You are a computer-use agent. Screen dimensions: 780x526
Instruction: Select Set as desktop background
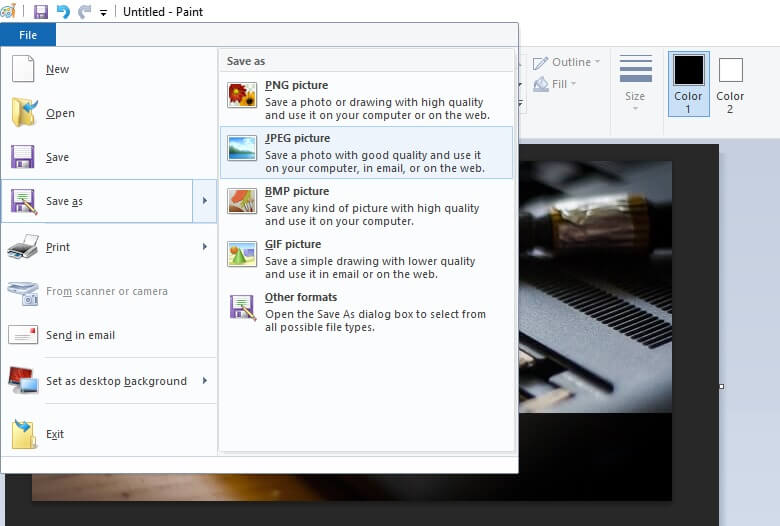point(109,381)
